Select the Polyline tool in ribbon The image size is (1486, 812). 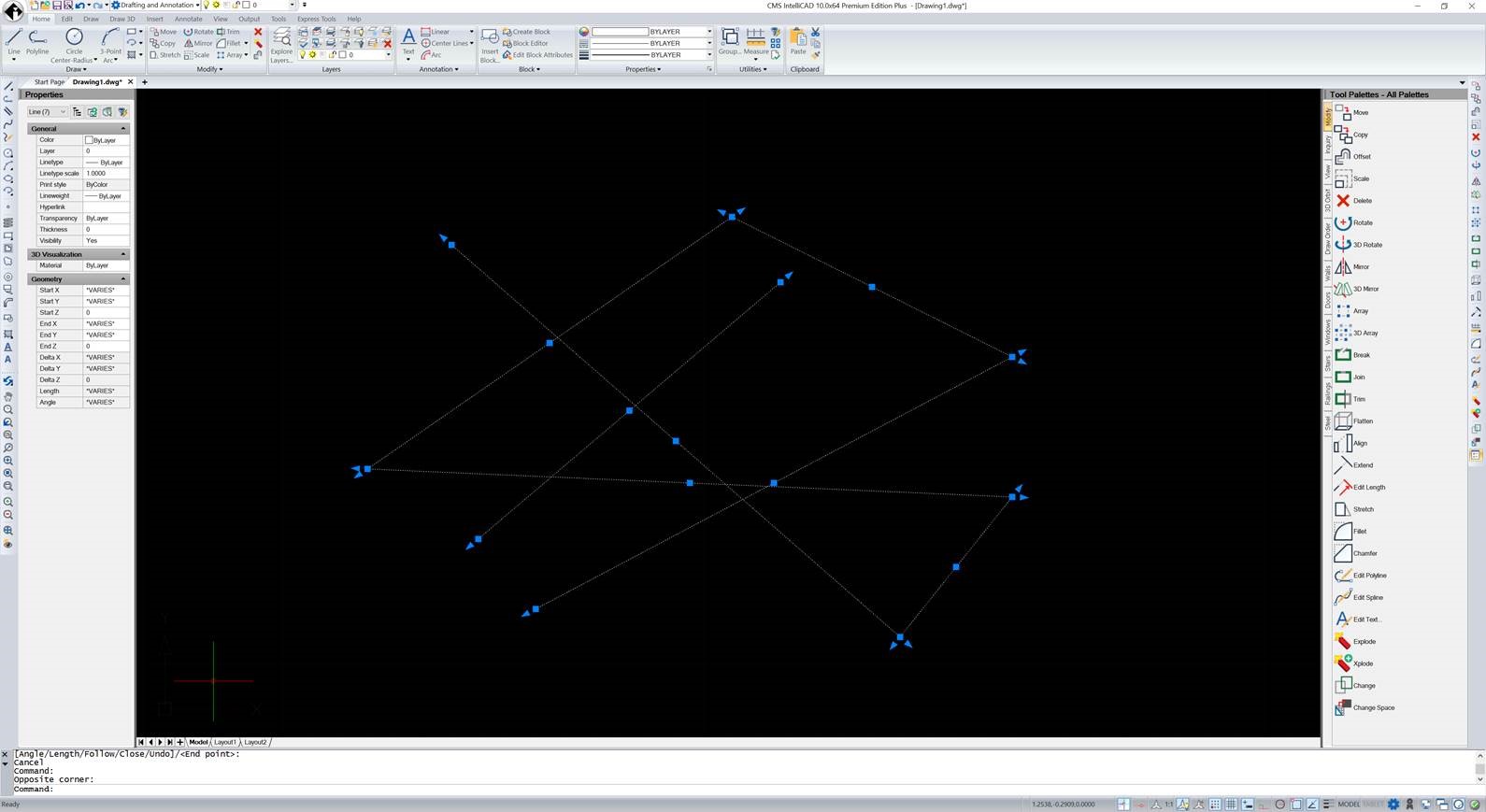pos(37,42)
